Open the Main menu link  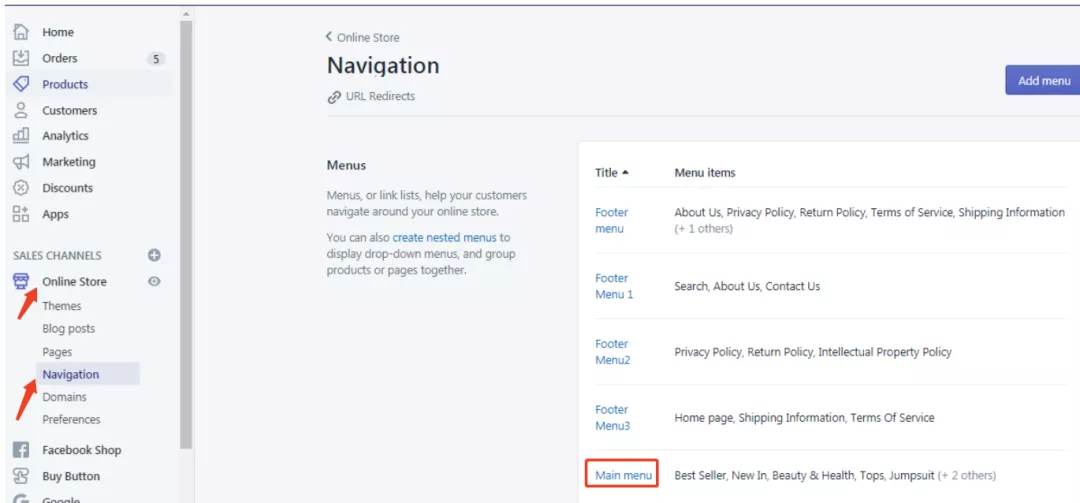point(623,475)
